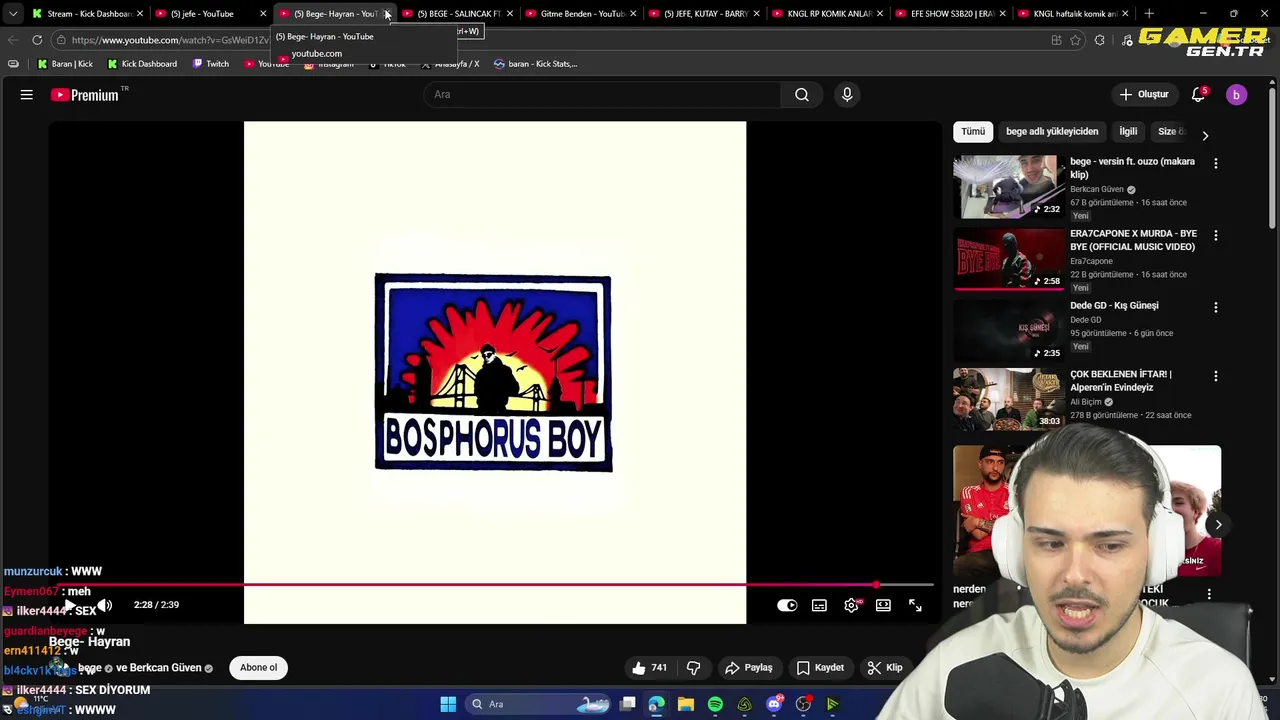The height and width of the screenshot is (720, 1280).
Task: Subscribe with the Abone ol button
Action: tap(258, 668)
